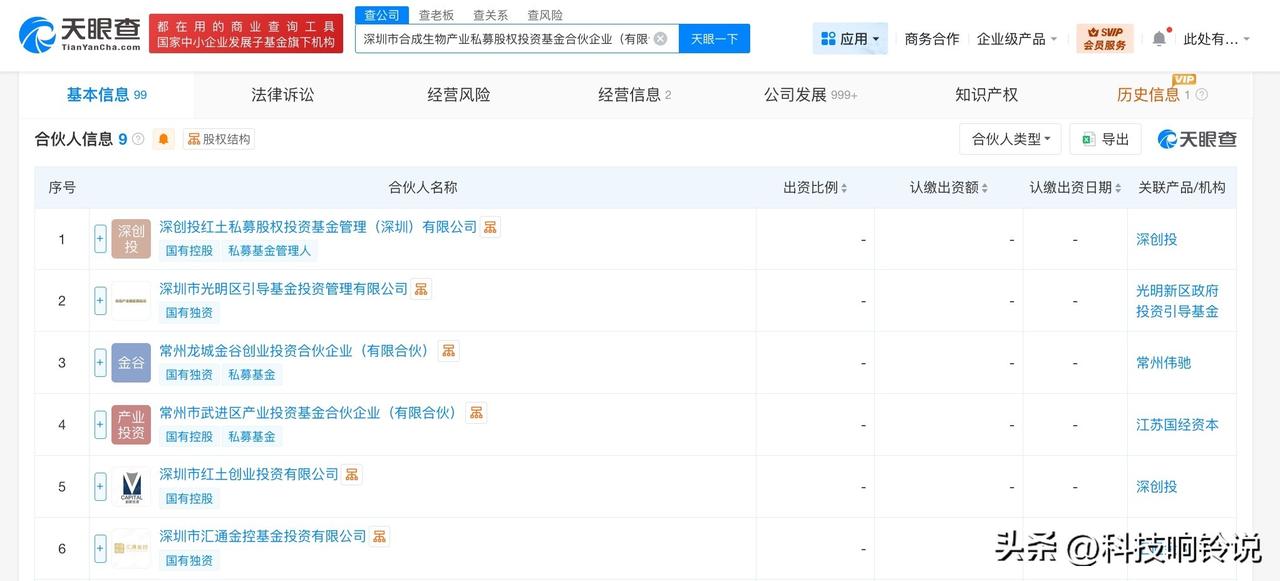Click the 私募基金 tag in row 3
The image size is (1280, 581).
point(252,375)
